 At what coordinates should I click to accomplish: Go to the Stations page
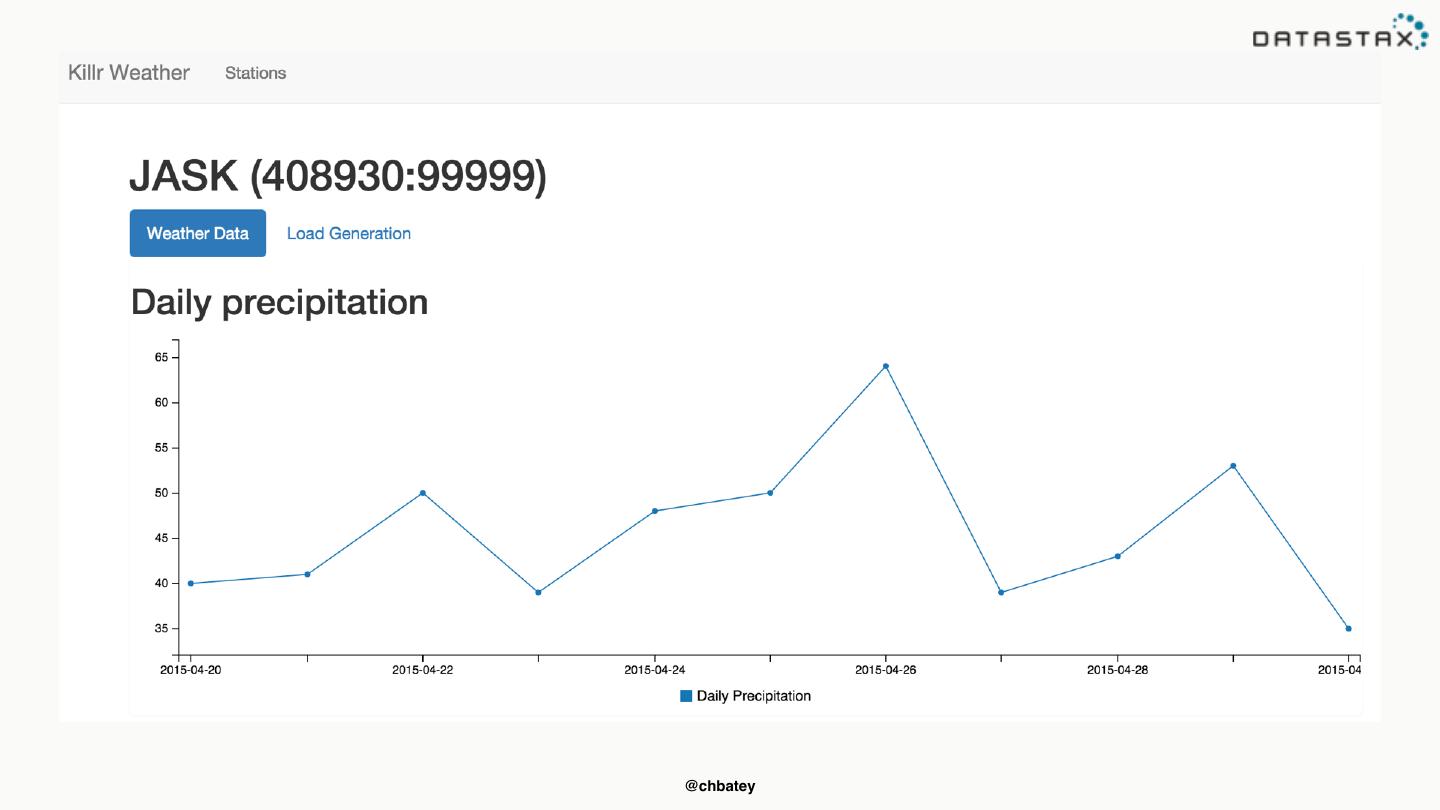coord(255,73)
